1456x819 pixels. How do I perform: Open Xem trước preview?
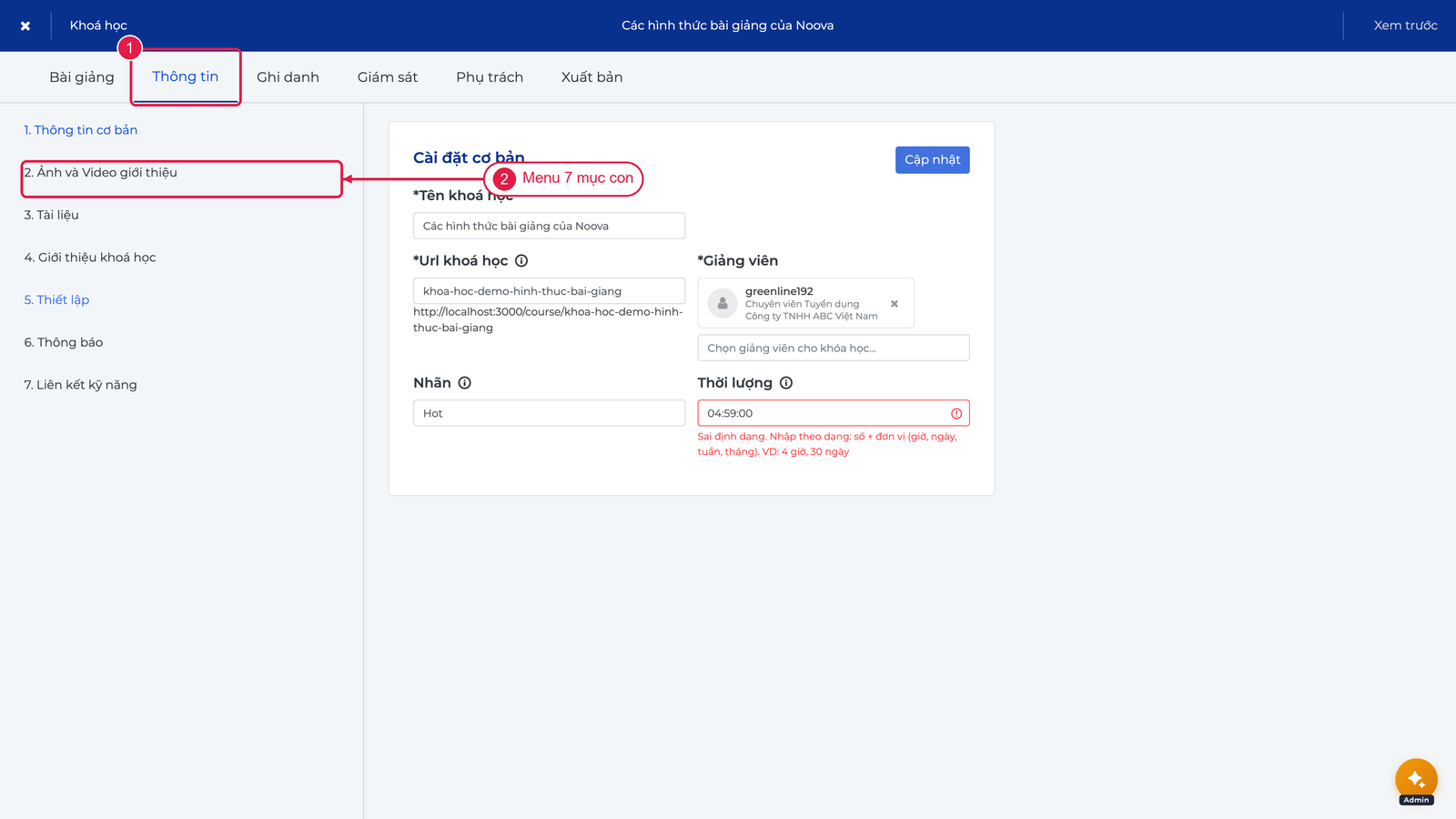[x=1405, y=25]
